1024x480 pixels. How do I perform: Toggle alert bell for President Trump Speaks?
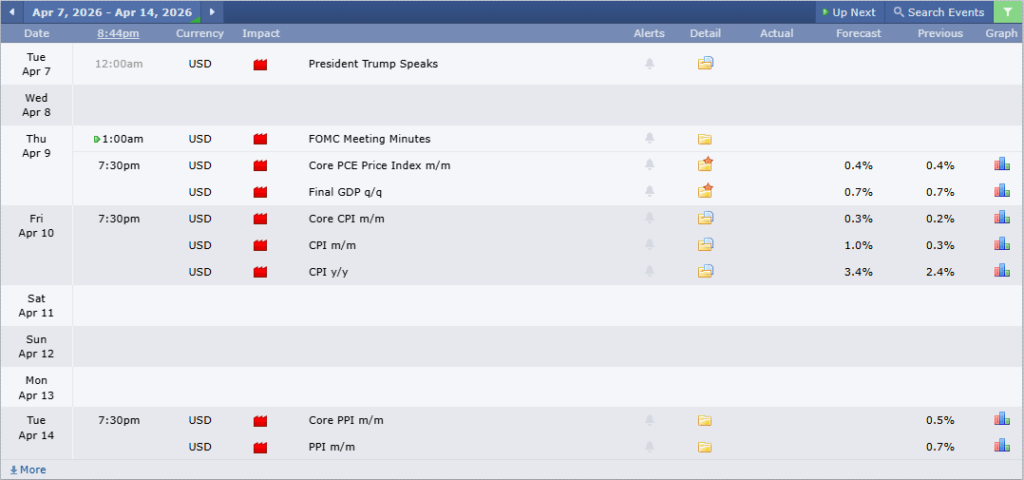[649, 64]
